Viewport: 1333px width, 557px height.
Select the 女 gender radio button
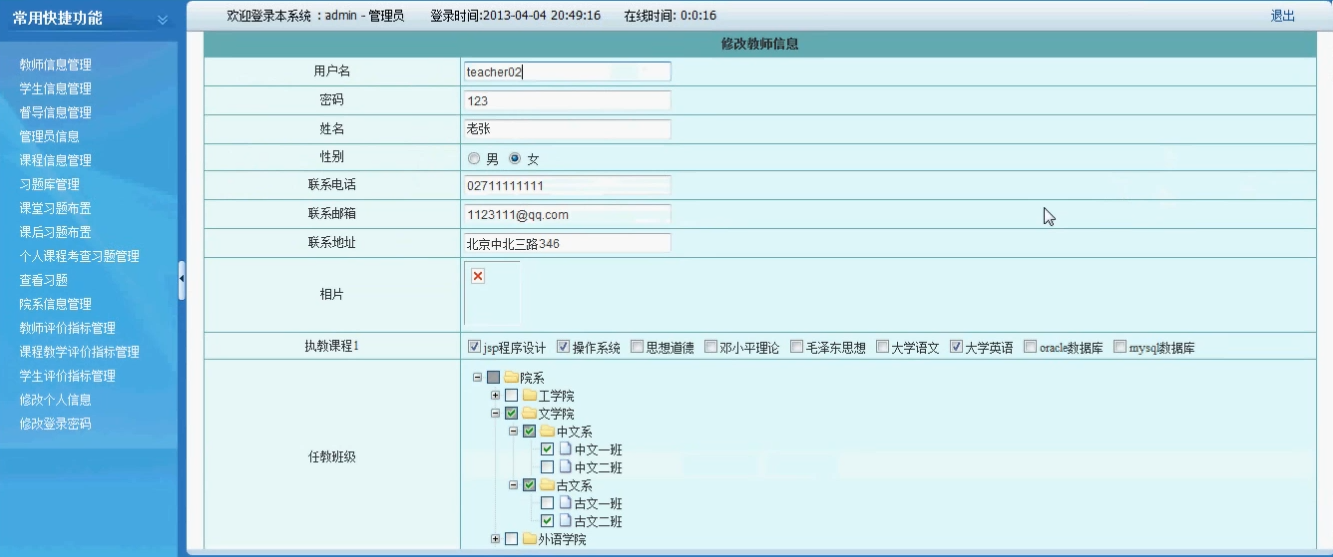pyautogui.click(x=515, y=158)
